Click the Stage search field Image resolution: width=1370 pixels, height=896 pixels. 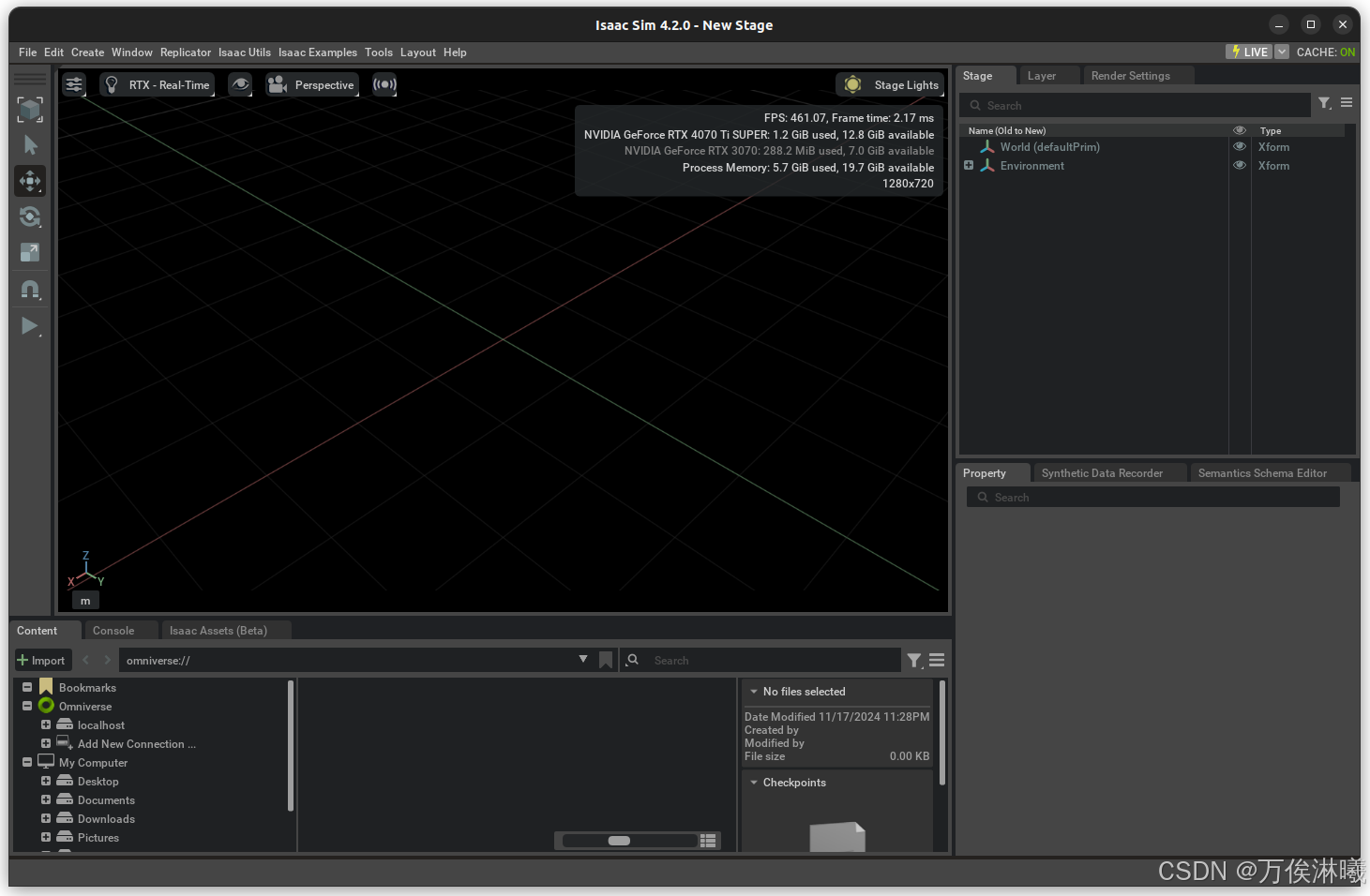[1135, 105]
